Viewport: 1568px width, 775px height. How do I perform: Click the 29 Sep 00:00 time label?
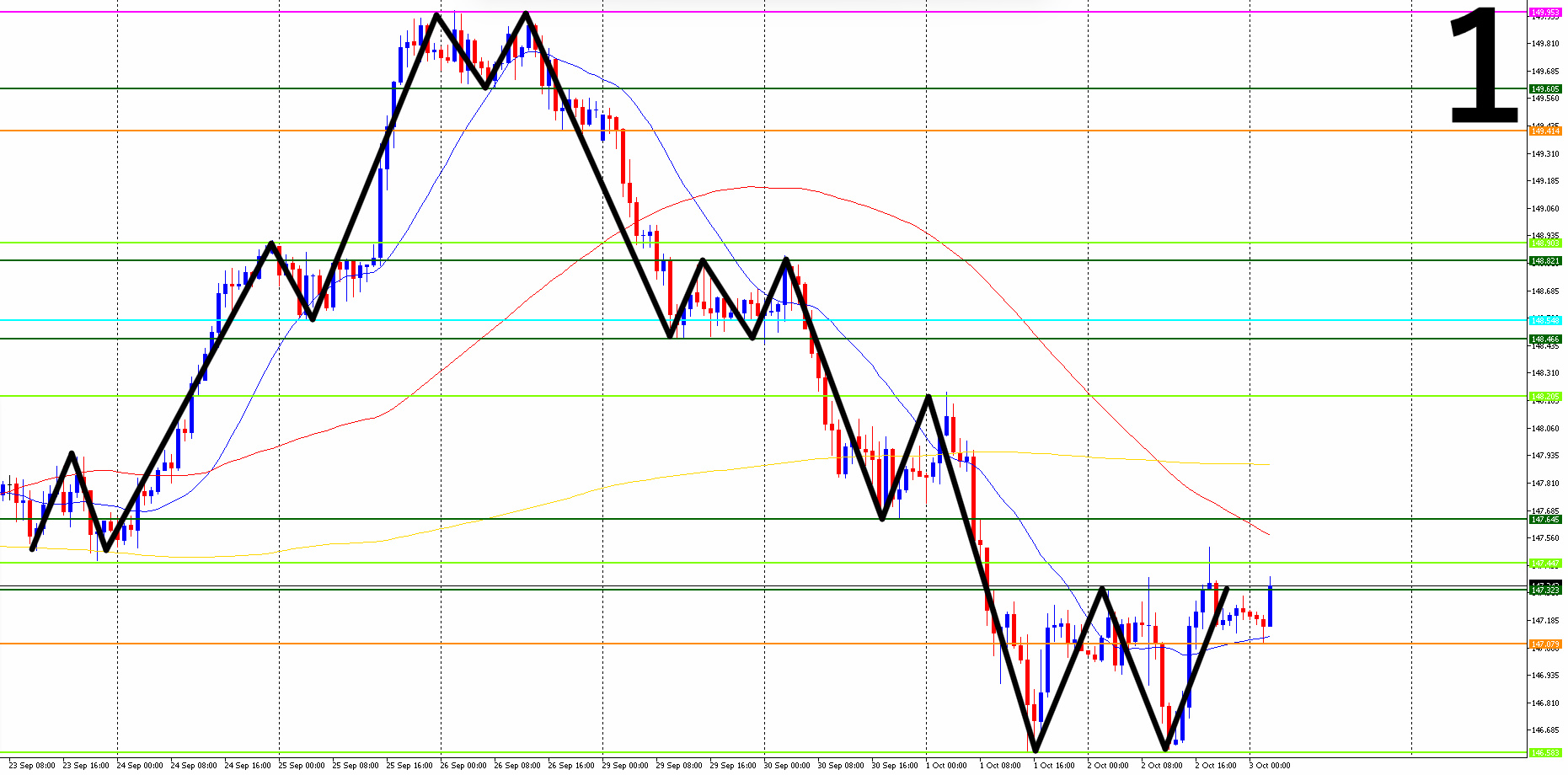[625, 766]
